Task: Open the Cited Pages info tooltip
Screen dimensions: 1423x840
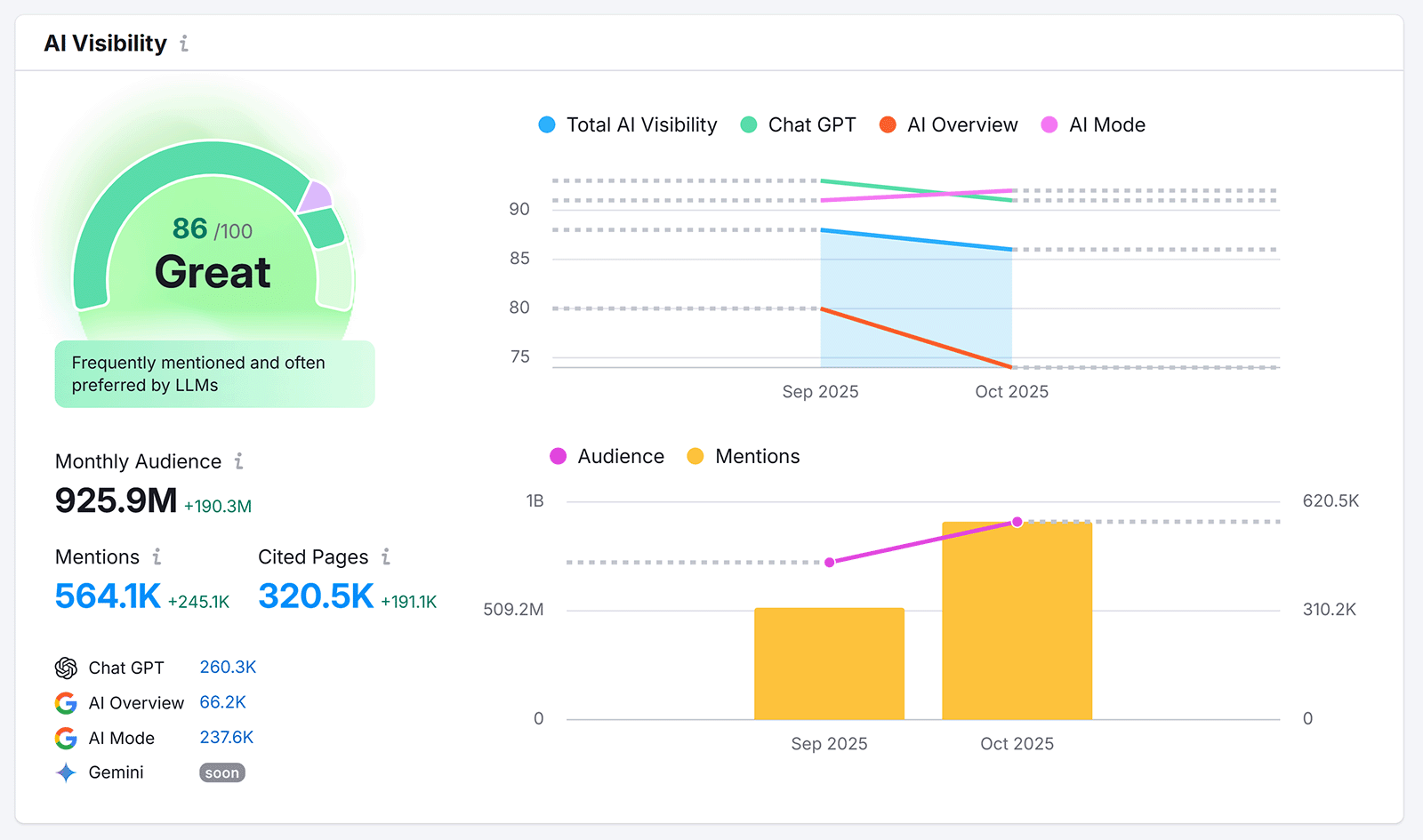Action: point(386,557)
